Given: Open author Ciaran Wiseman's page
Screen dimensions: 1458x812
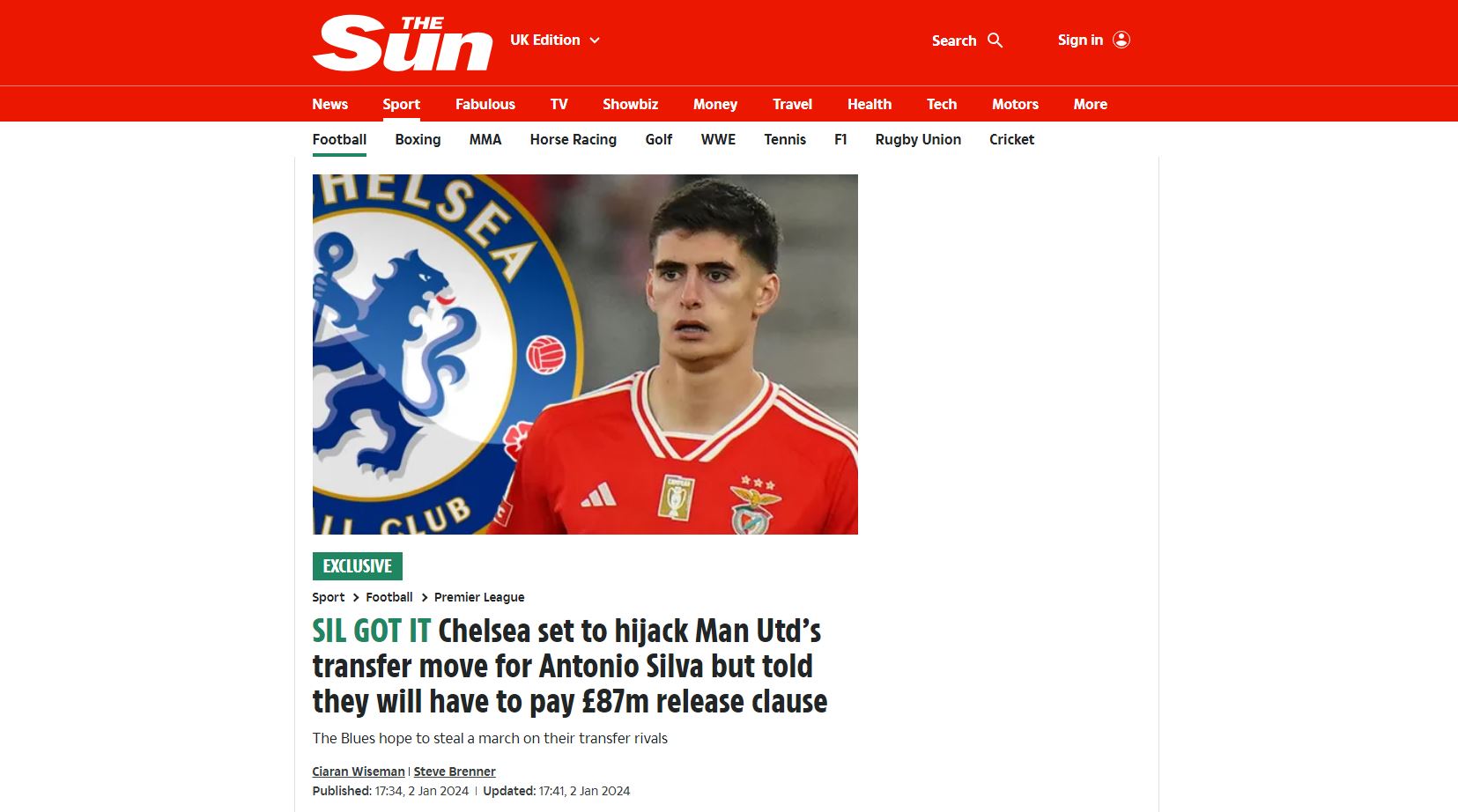Looking at the screenshot, I should (359, 771).
